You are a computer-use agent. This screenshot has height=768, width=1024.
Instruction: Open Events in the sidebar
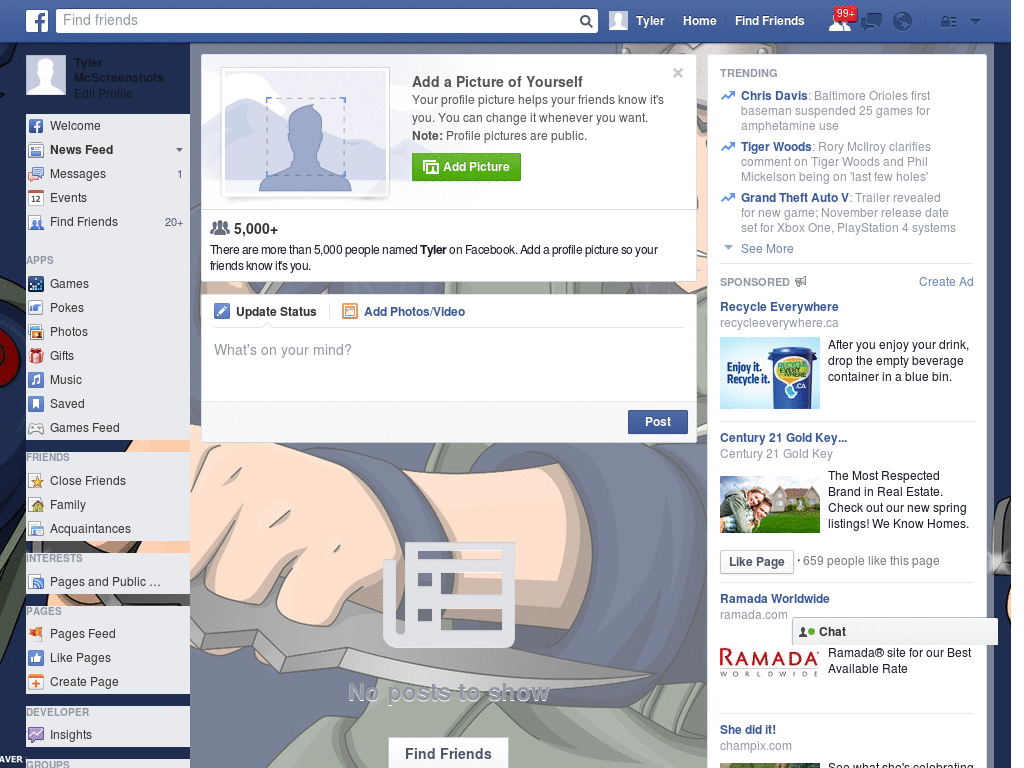[108, 198]
